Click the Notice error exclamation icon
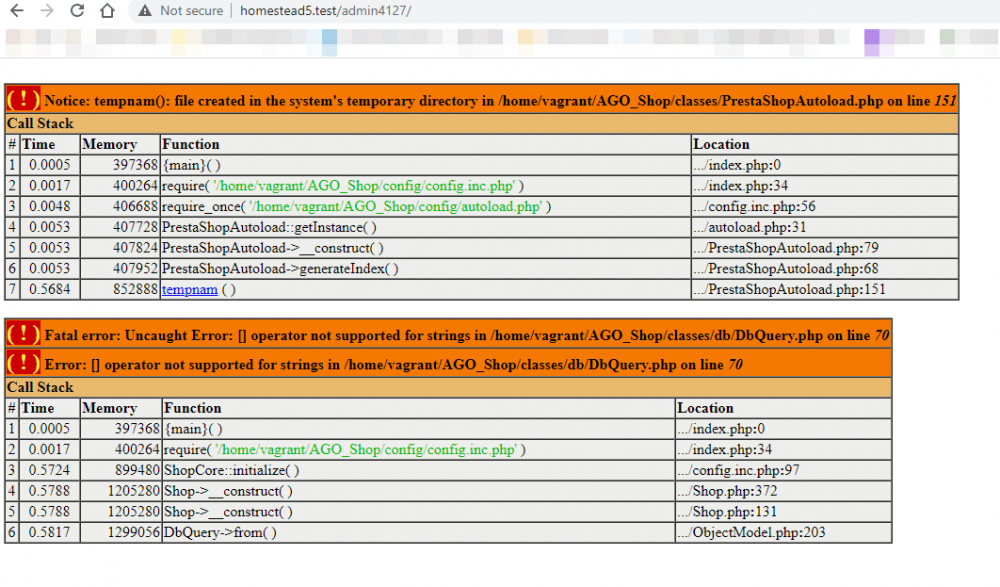Viewport: 1000px width, 587px height. 24,100
